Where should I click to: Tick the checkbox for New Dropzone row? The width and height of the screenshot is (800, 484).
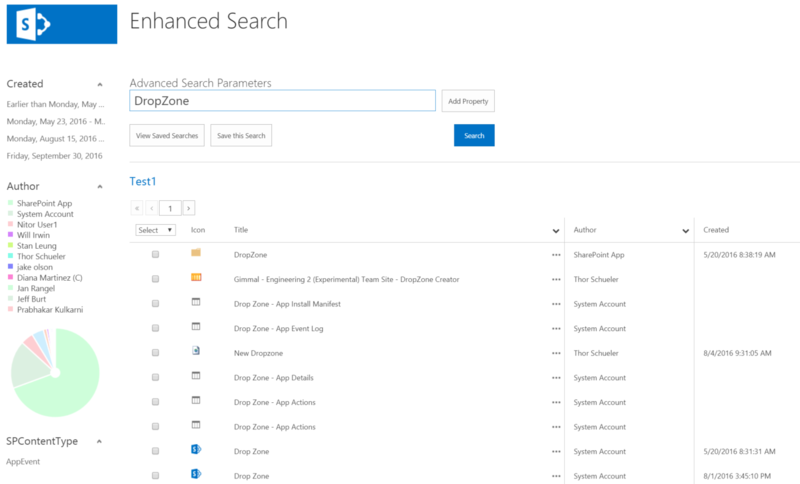[155, 353]
